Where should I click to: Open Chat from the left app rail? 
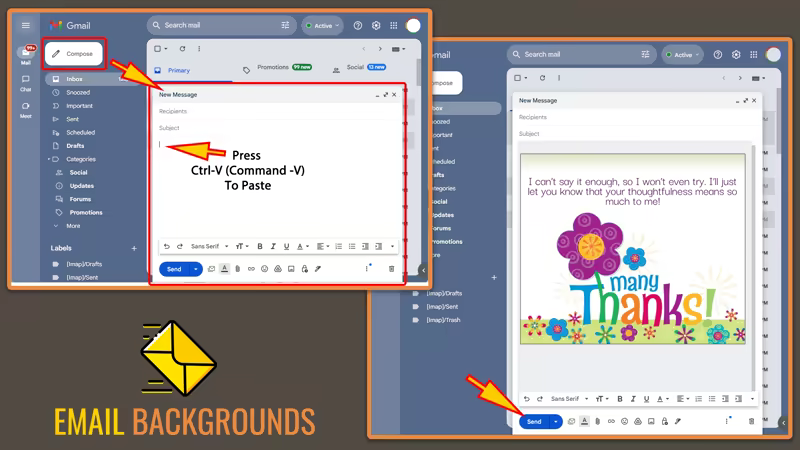[26, 82]
